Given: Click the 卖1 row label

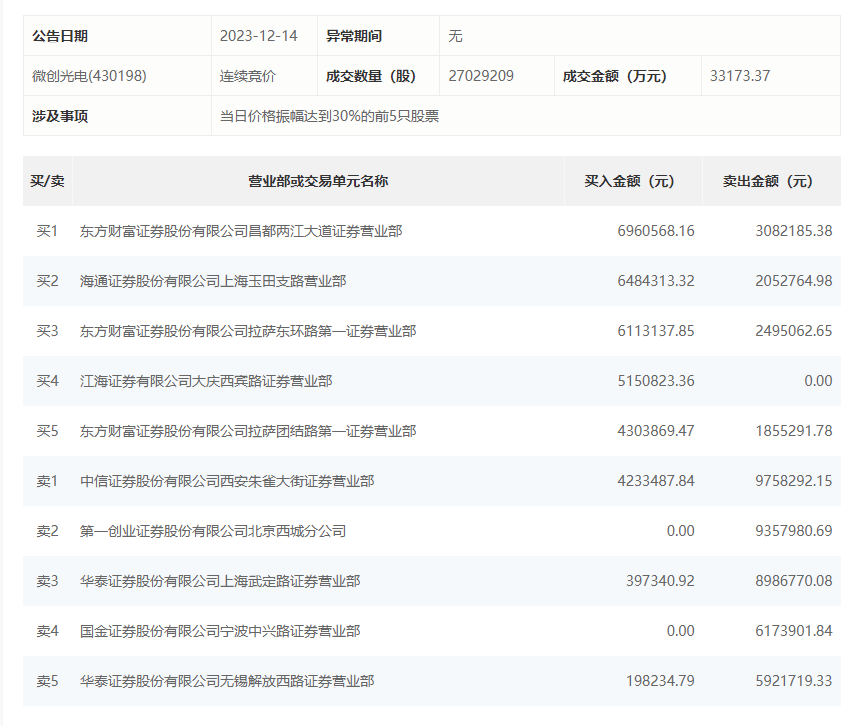Looking at the screenshot, I should point(47,481).
